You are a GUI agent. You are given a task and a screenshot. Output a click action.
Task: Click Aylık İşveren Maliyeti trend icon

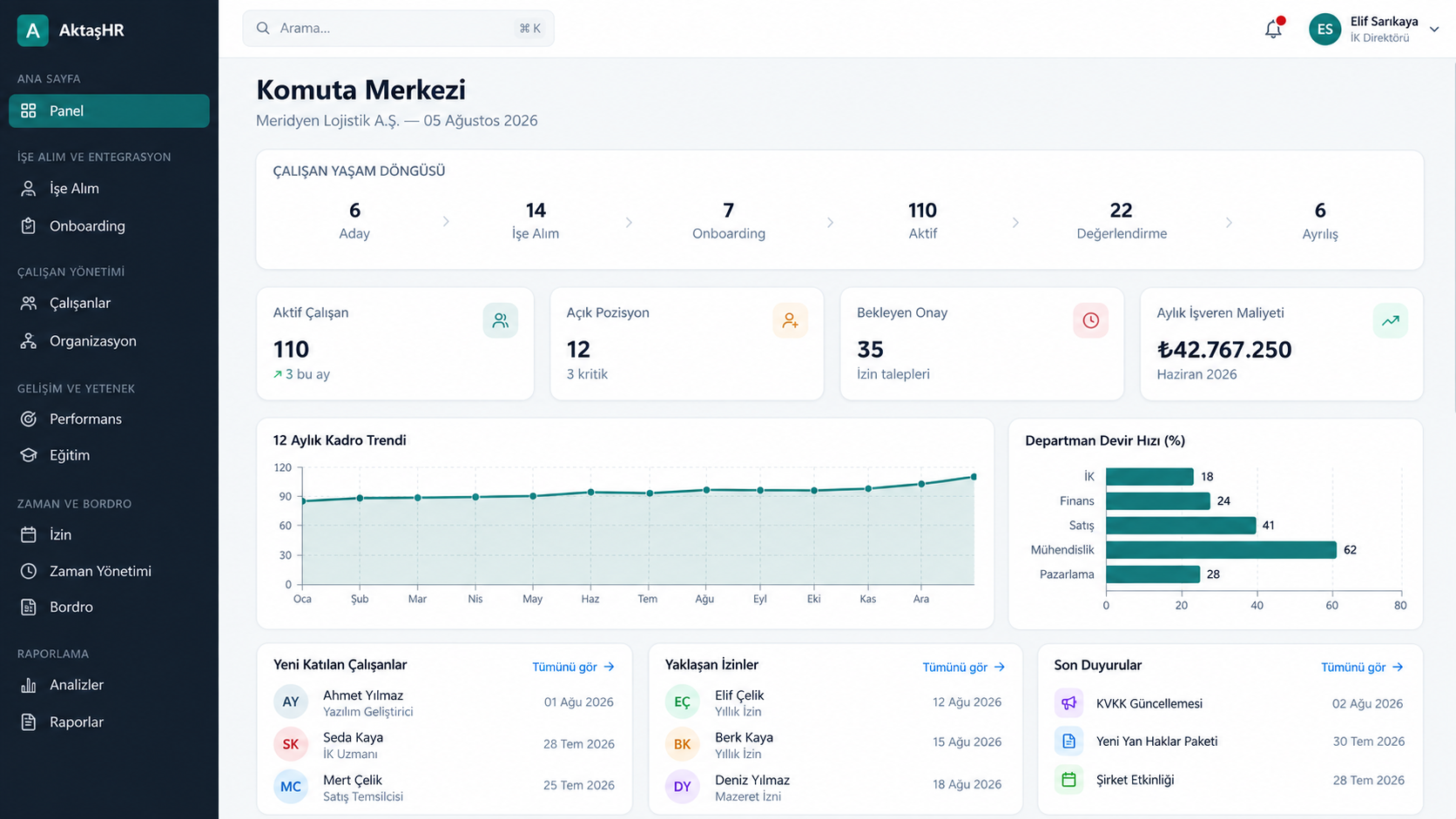[x=1391, y=320]
